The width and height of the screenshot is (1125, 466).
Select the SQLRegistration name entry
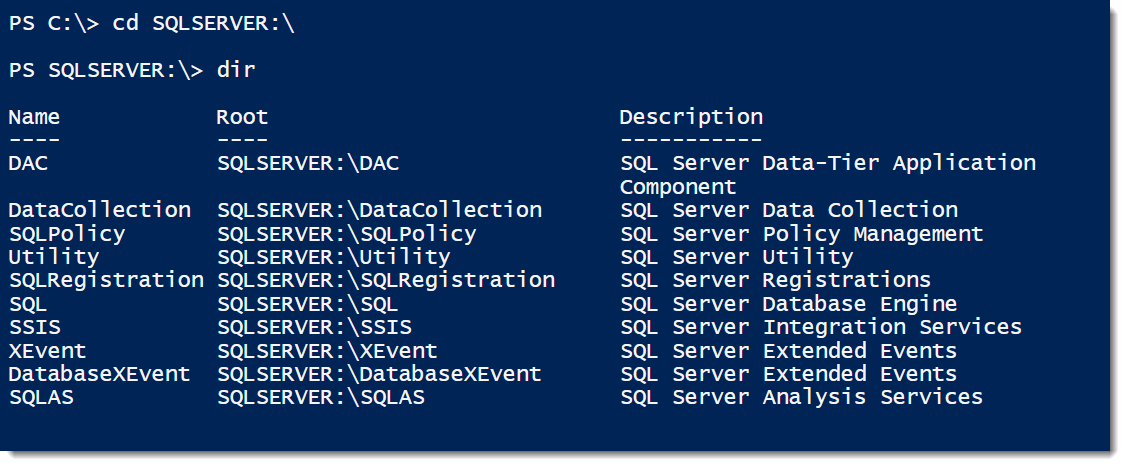pos(106,280)
